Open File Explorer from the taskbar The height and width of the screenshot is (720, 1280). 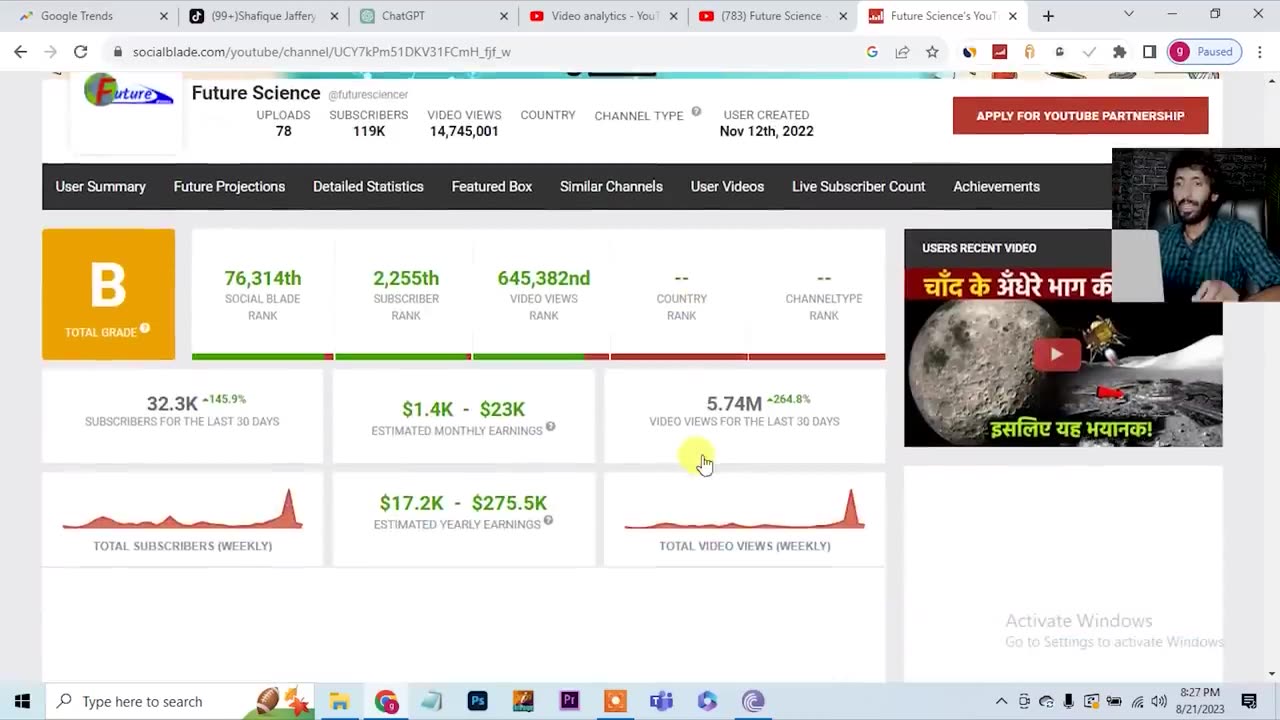coord(339,701)
